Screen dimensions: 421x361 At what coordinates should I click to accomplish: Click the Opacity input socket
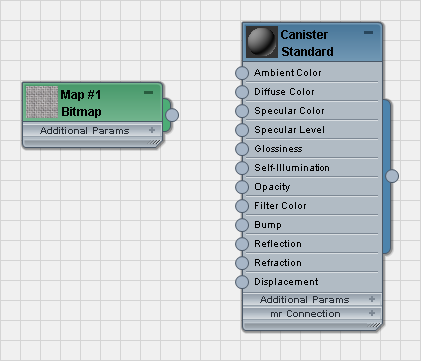coord(242,187)
